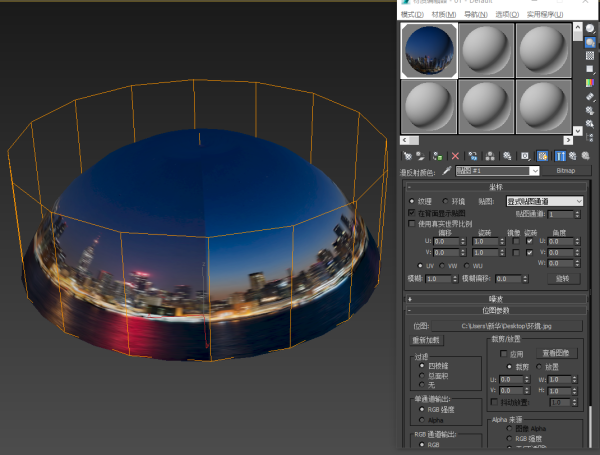
Task: Click the 重新加载 button
Action: [426, 340]
